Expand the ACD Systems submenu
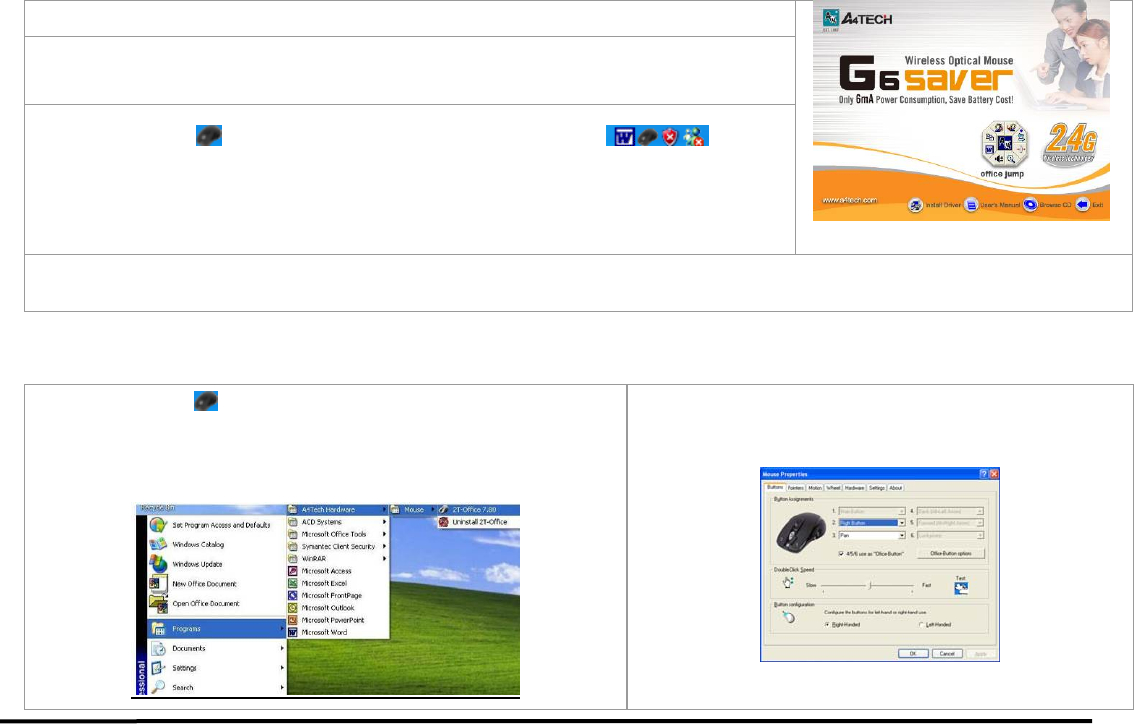Screen dimensions: 1134x724 [x=338, y=521]
